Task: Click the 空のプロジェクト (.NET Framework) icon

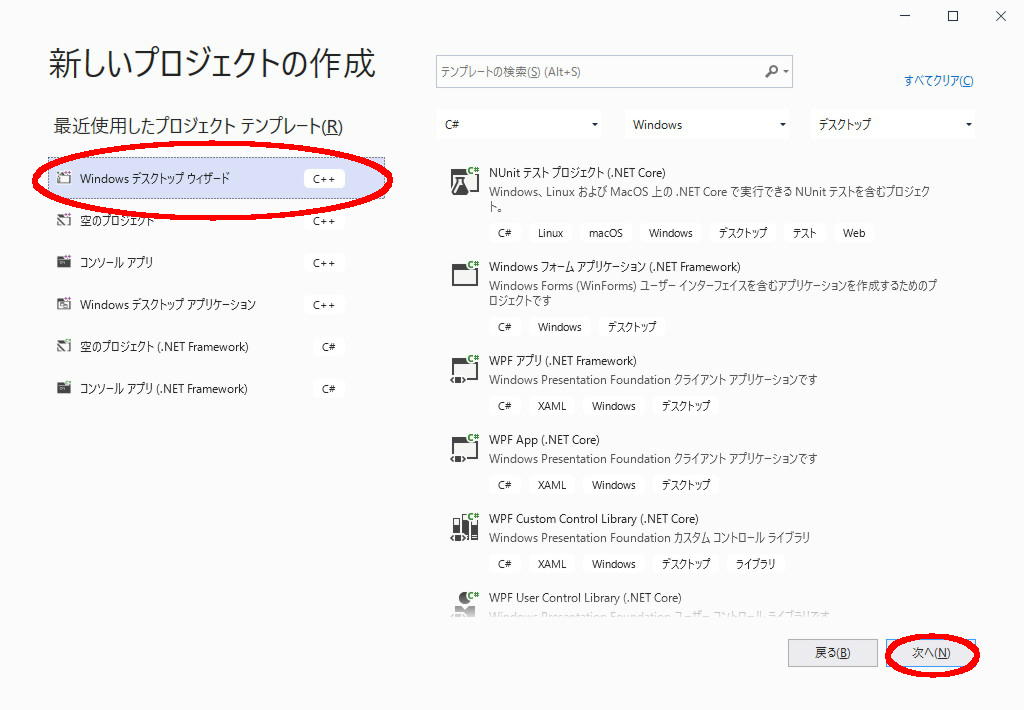Action: pyautogui.click(x=63, y=346)
